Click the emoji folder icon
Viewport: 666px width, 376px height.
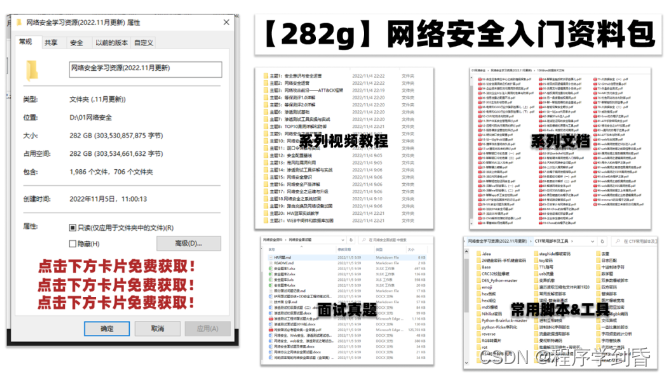pyautogui.click(x=479, y=287)
